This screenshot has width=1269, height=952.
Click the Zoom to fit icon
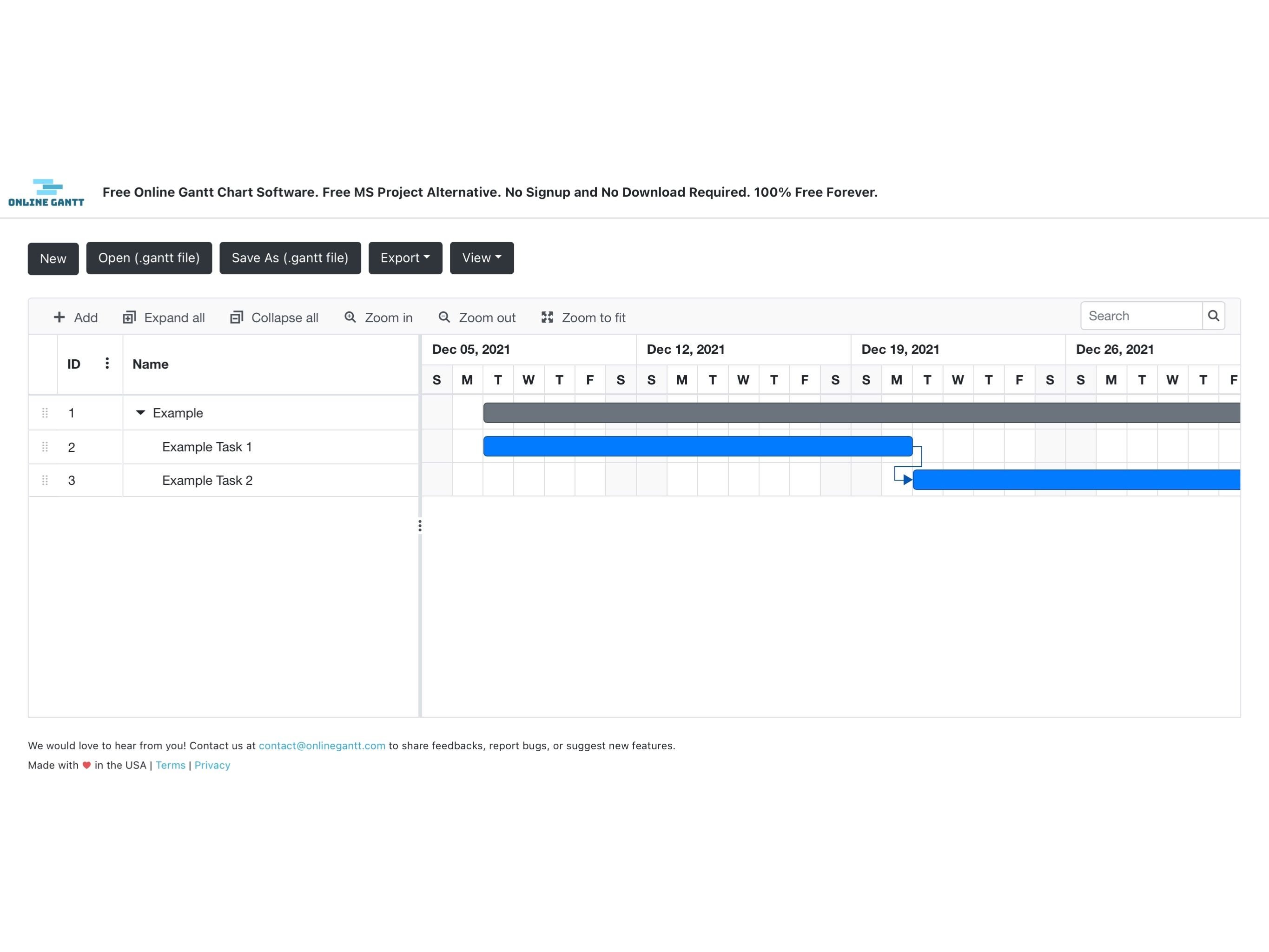tap(547, 317)
